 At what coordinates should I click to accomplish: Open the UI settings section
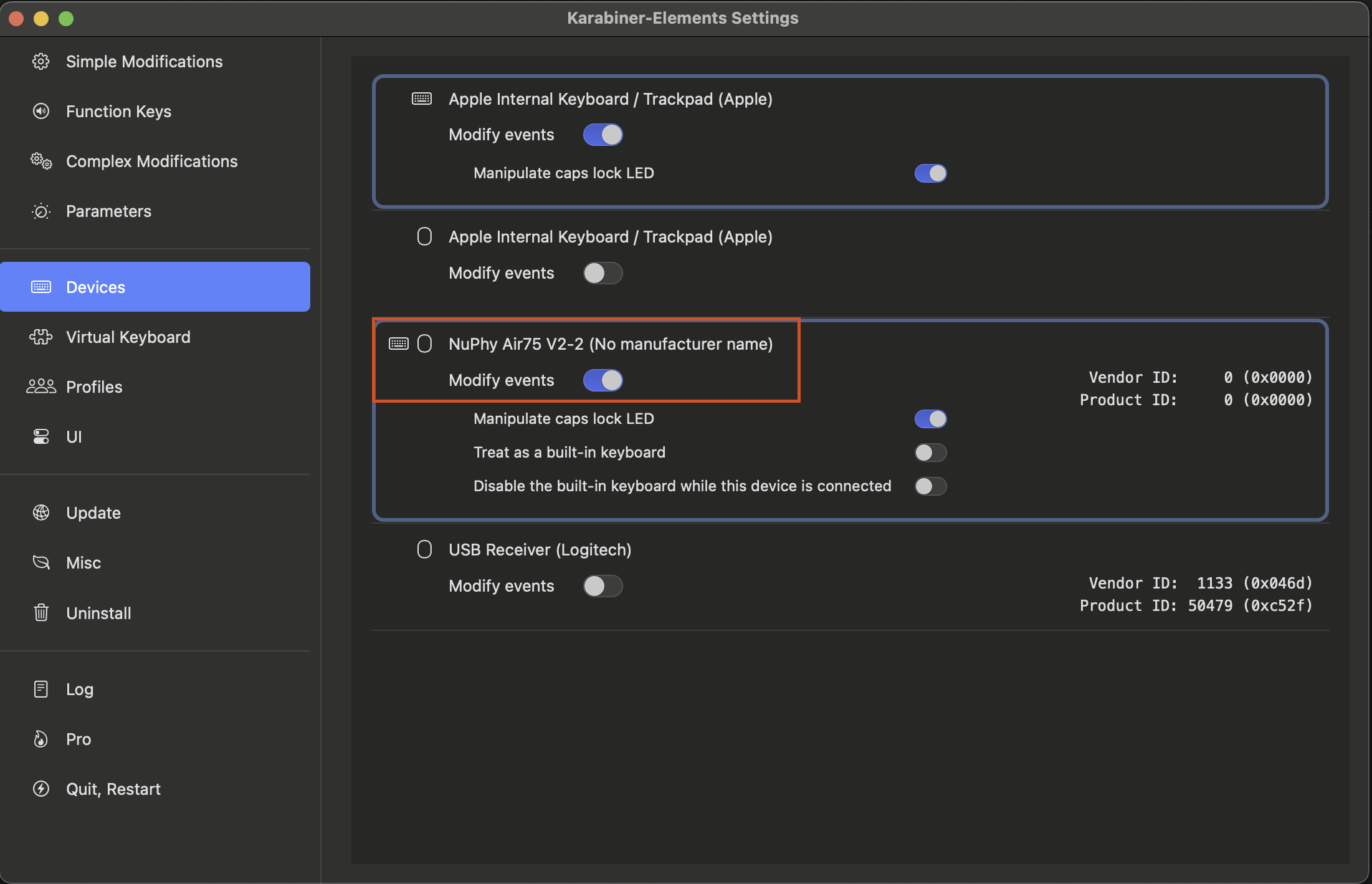coord(155,436)
